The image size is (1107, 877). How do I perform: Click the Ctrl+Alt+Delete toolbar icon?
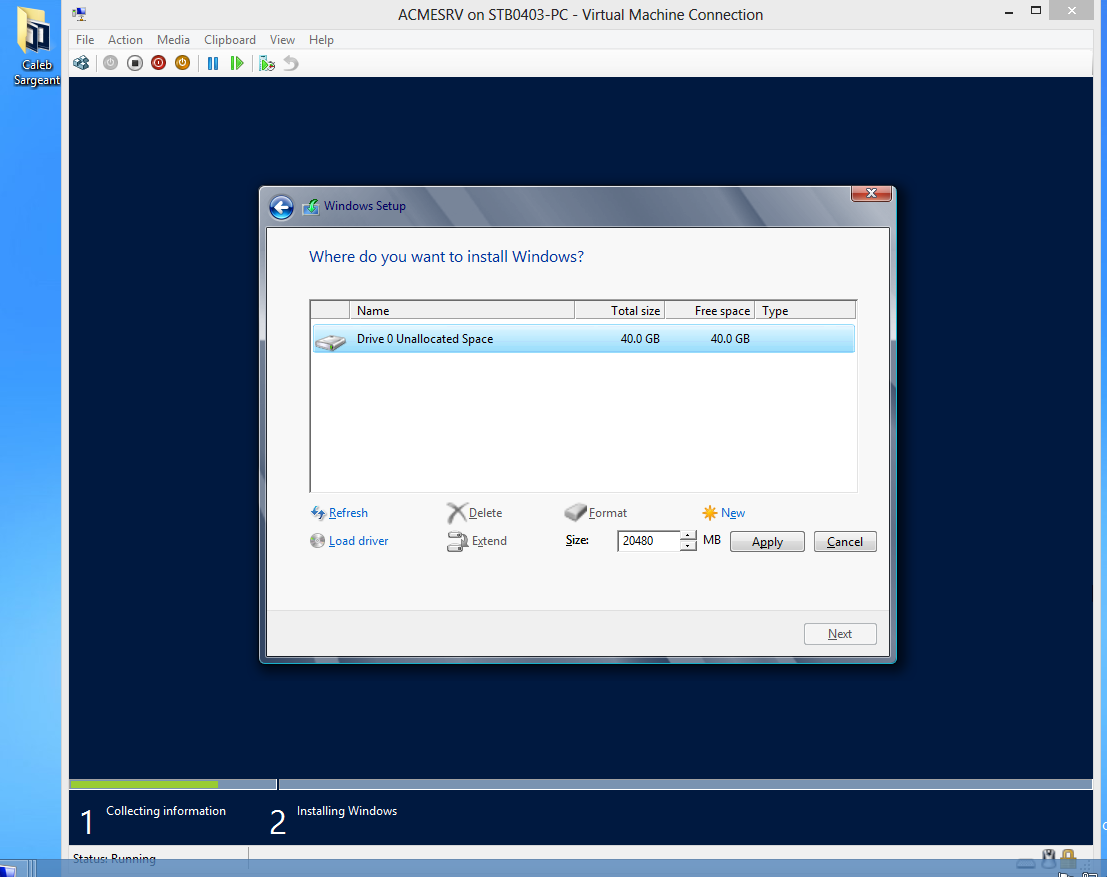(x=81, y=63)
